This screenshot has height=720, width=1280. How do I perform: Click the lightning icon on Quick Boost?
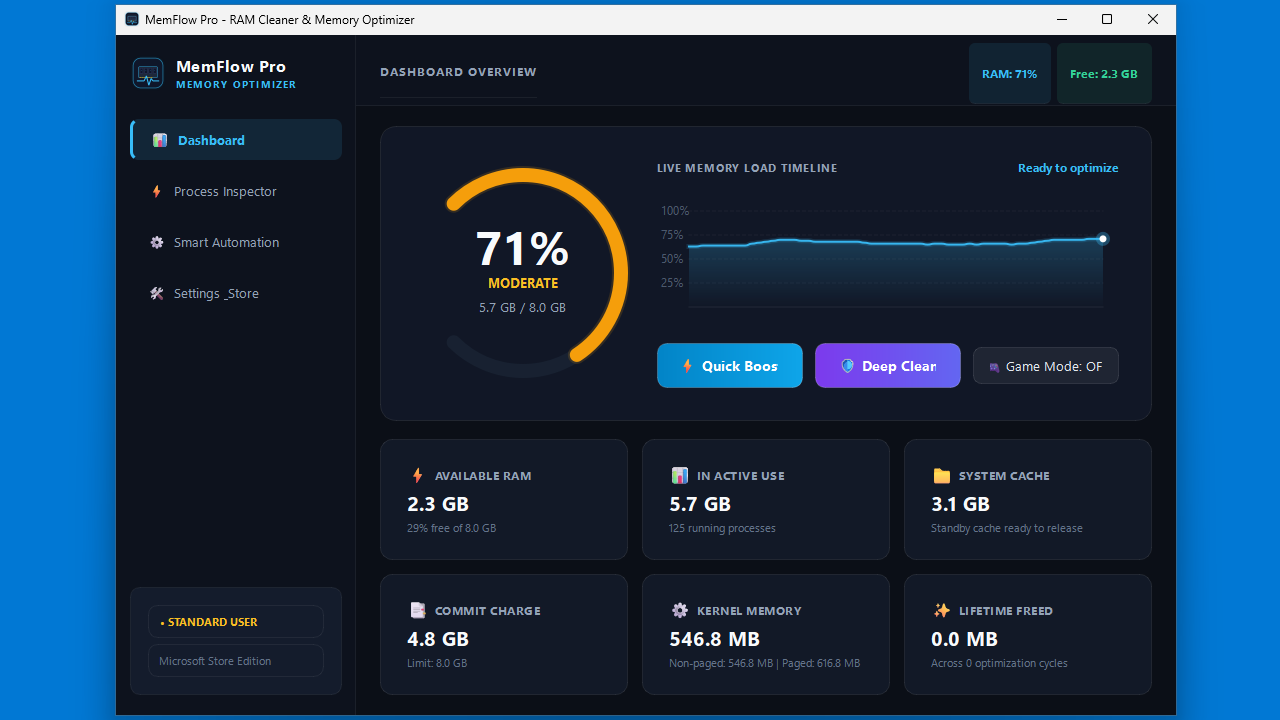[687, 366]
